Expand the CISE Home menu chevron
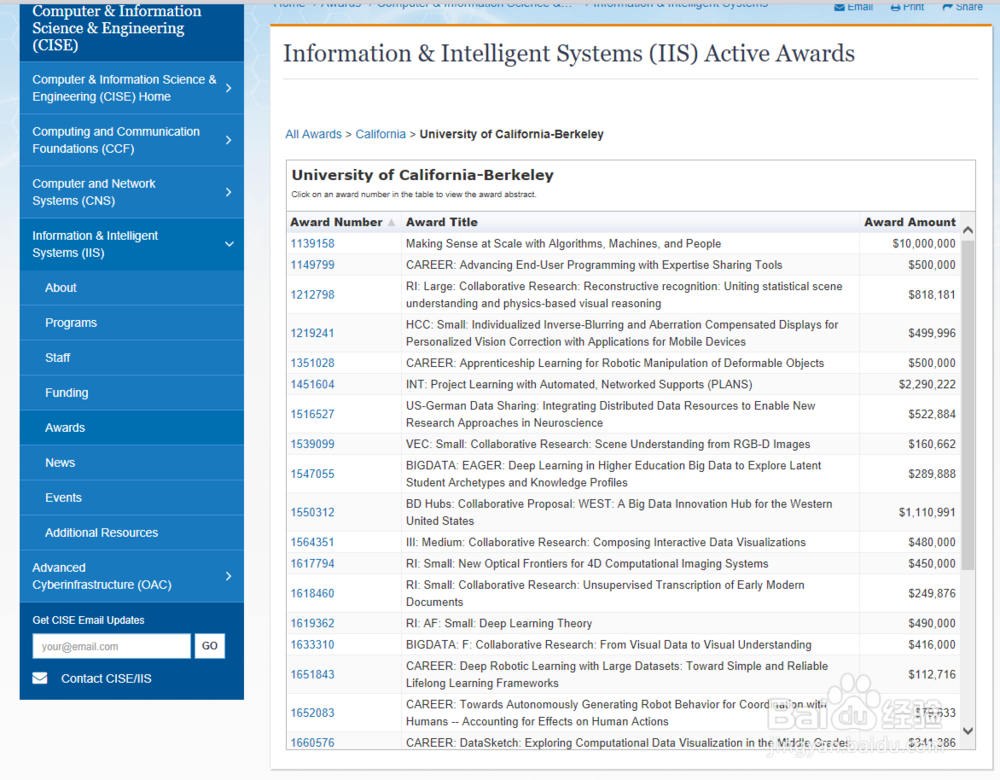Image resolution: width=1000 pixels, height=780 pixels. (x=229, y=88)
